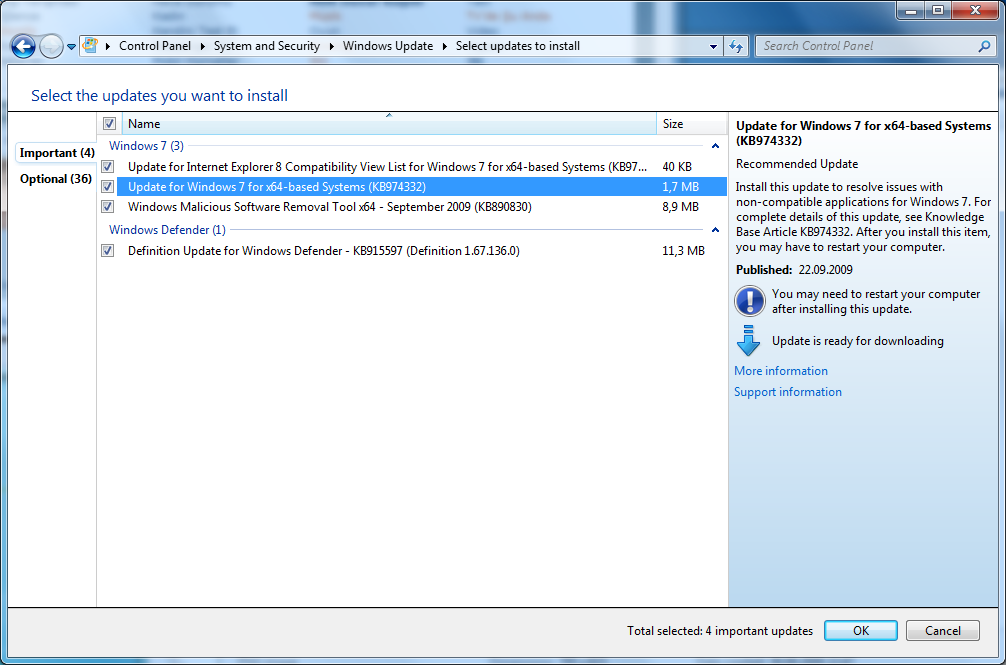
Task: Minimize the Windows Update window
Action: [910, 10]
